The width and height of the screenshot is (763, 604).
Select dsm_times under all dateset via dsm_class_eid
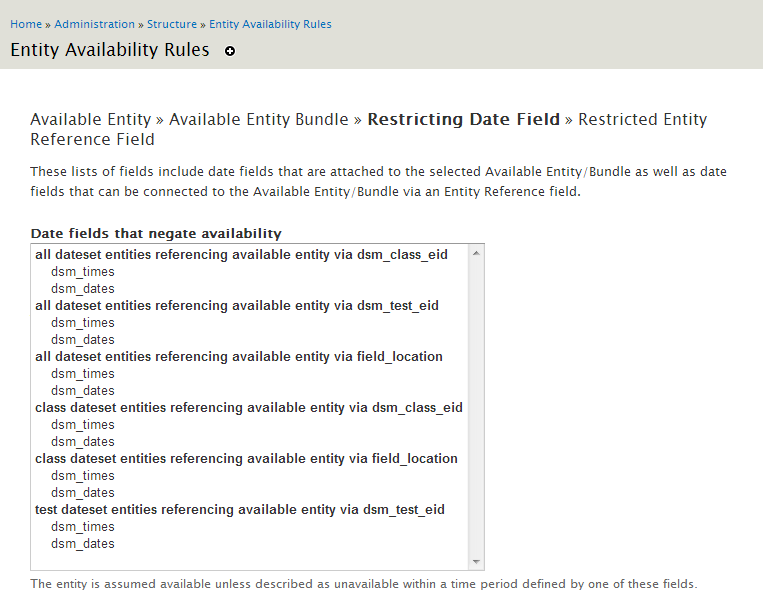click(83, 272)
